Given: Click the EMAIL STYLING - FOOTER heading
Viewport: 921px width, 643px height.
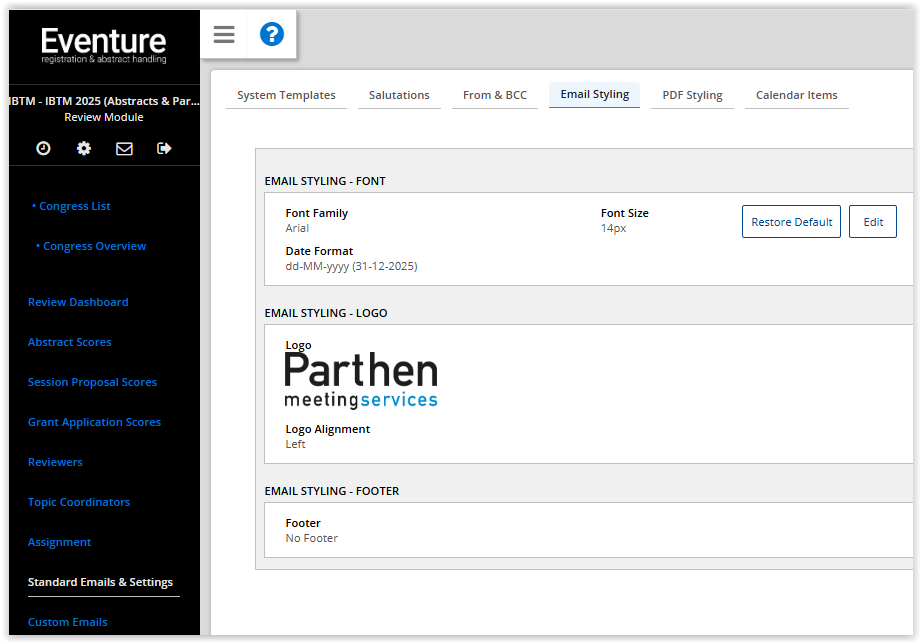Looking at the screenshot, I should click(332, 491).
